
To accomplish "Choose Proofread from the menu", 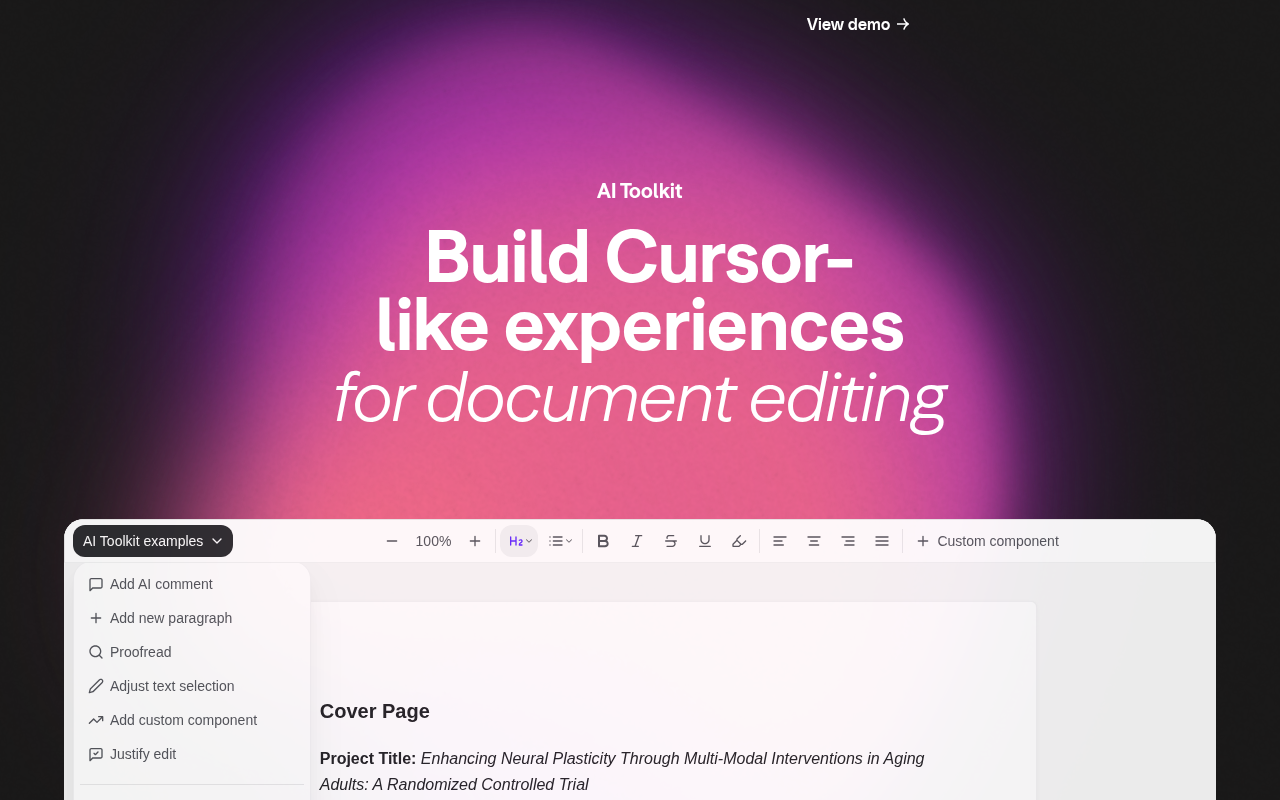I will [192, 652].
